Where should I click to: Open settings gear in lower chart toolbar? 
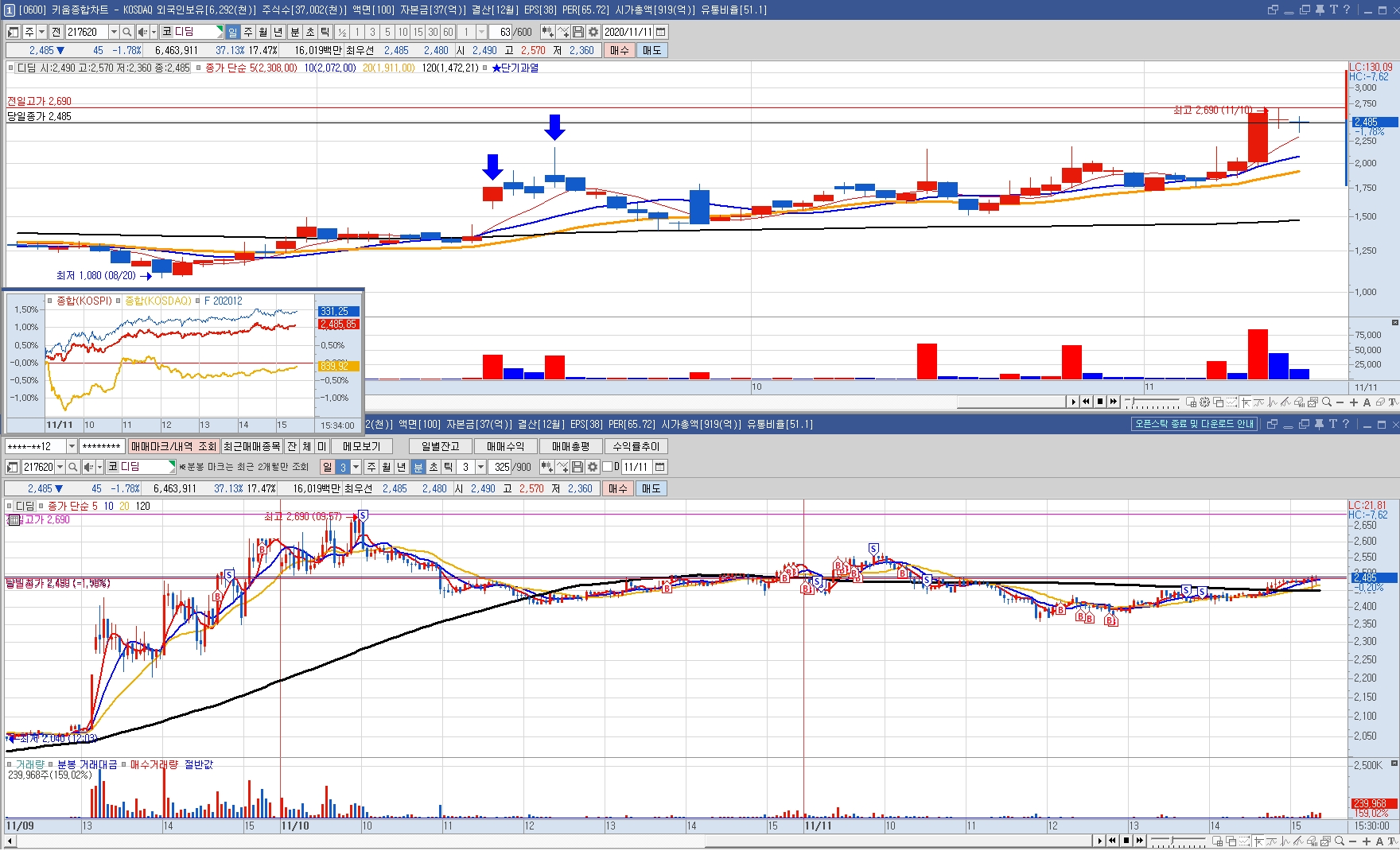point(593,467)
